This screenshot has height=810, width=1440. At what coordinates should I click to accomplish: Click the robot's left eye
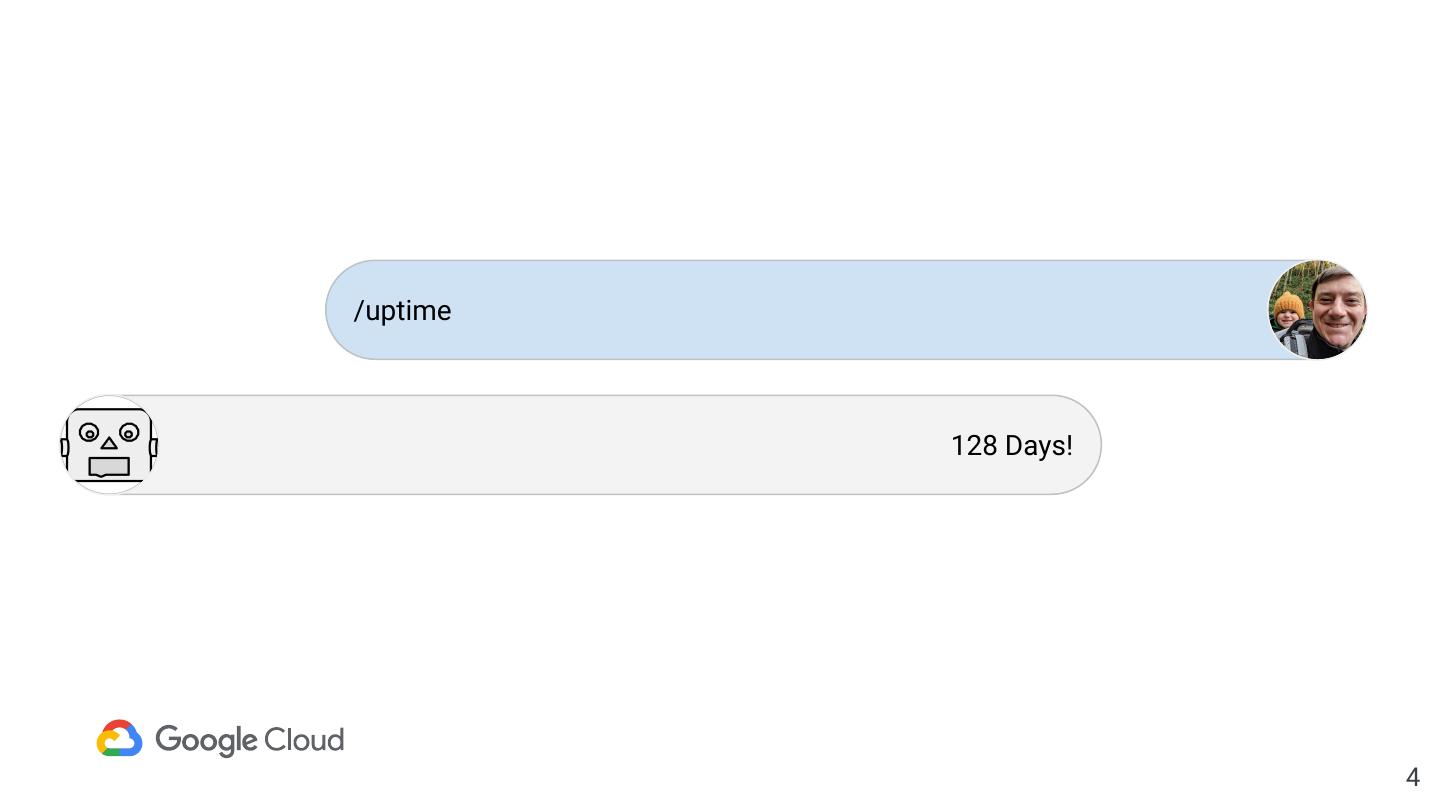coord(89,433)
